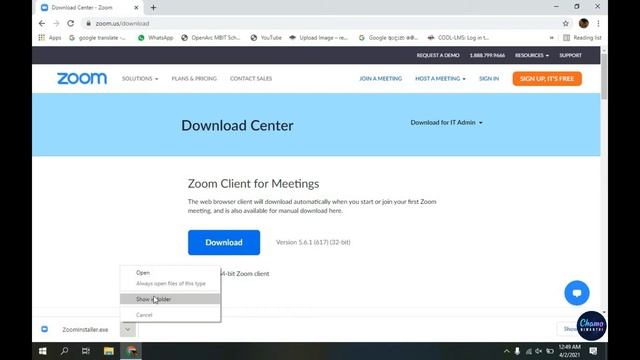Open the google translate bookmark
The image size is (640, 360).
(97, 38)
